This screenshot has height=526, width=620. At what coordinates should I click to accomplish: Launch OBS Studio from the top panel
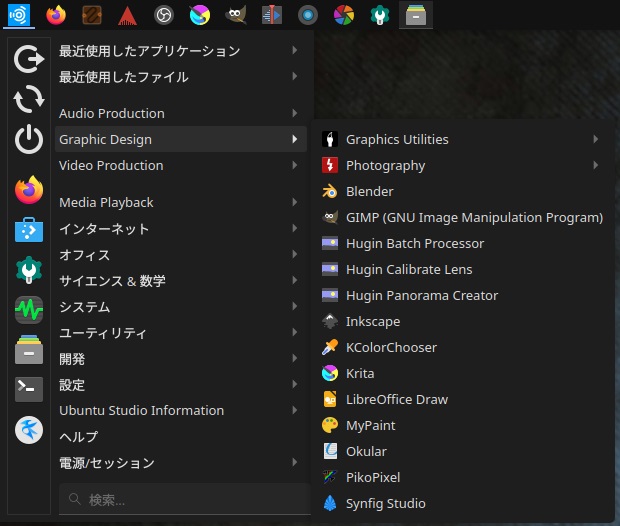click(x=164, y=15)
